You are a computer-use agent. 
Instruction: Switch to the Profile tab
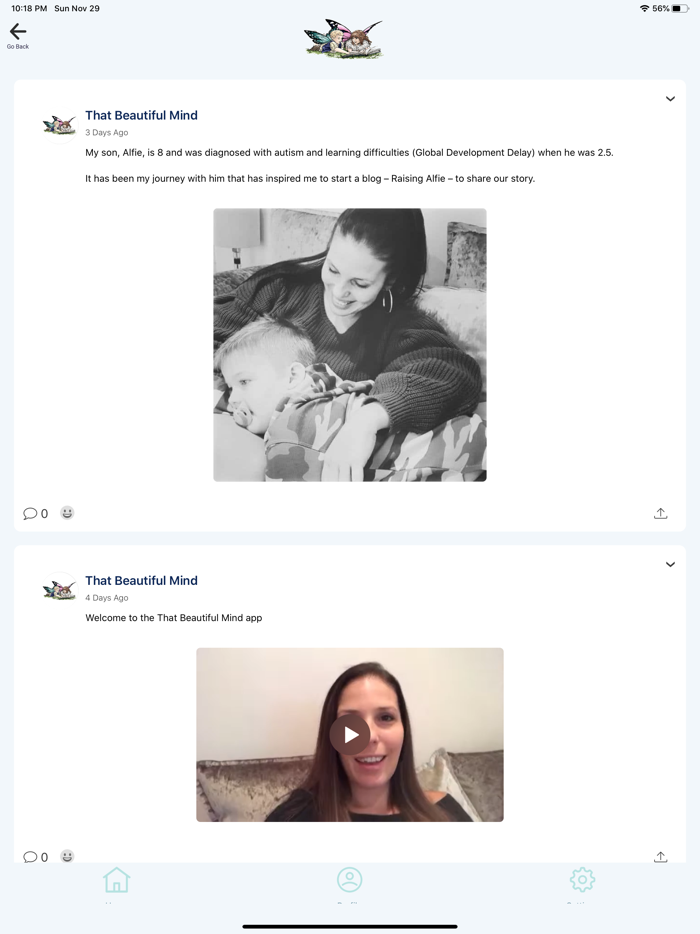[x=350, y=880]
